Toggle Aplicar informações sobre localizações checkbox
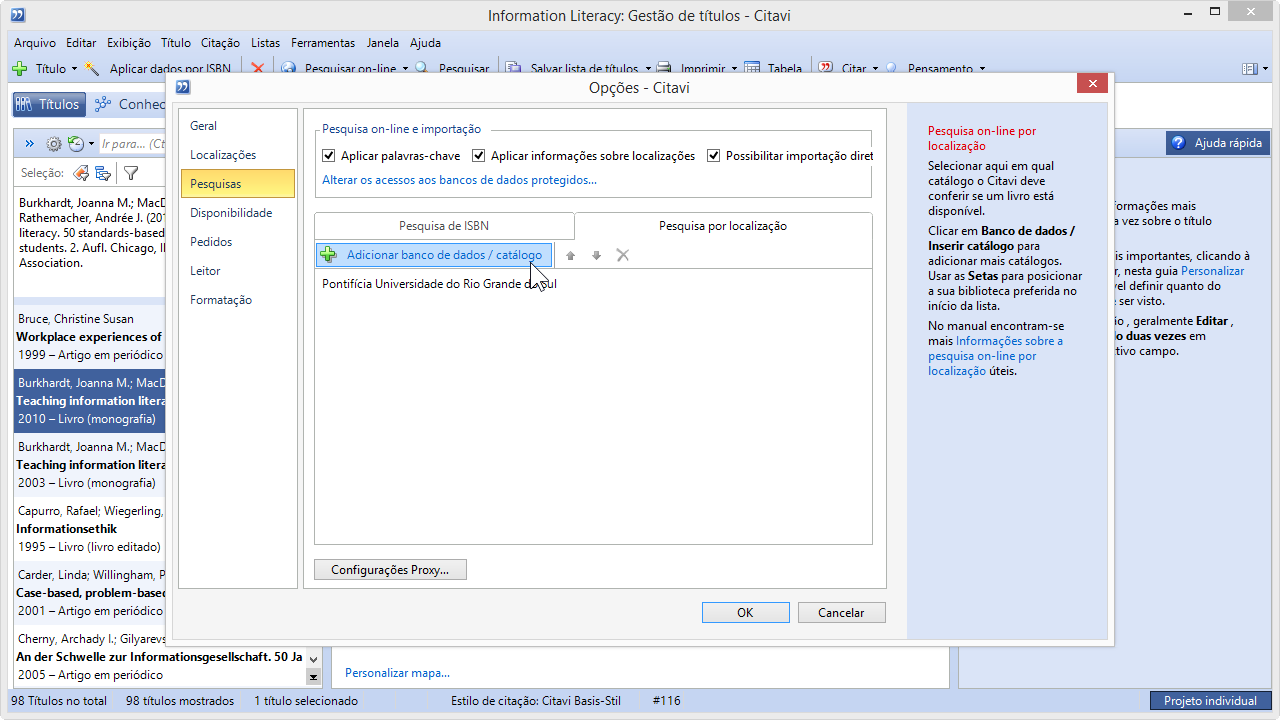Viewport: 1280px width, 720px height. point(479,156)
